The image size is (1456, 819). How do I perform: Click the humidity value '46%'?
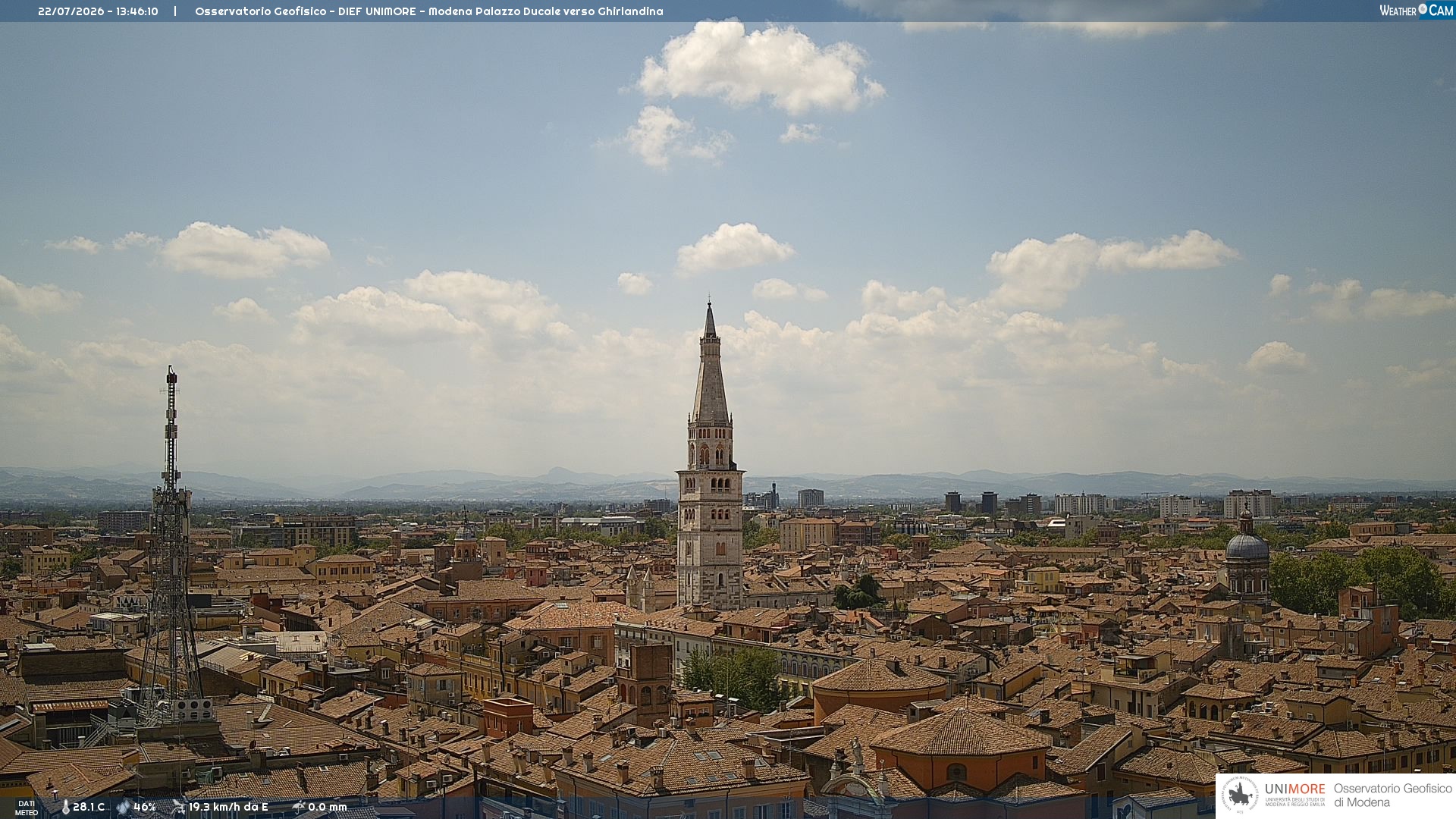point(145,807)
